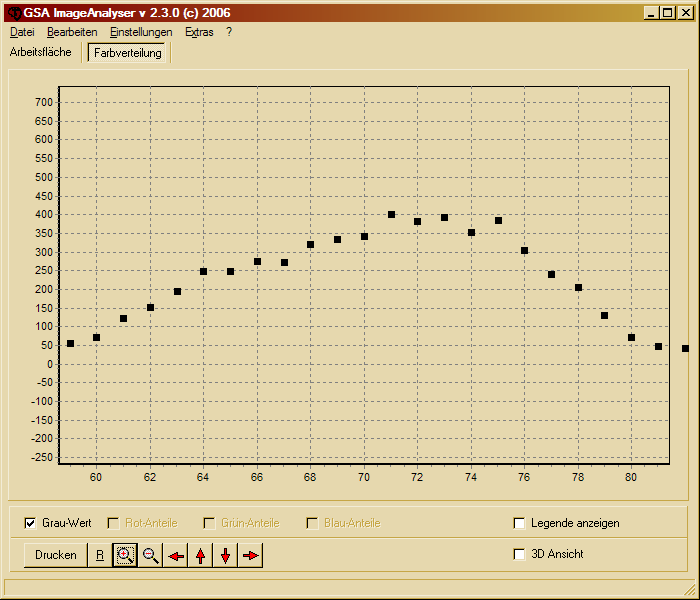Pan chart up with red arrow
Screen dimensions: 700x600
201,555
